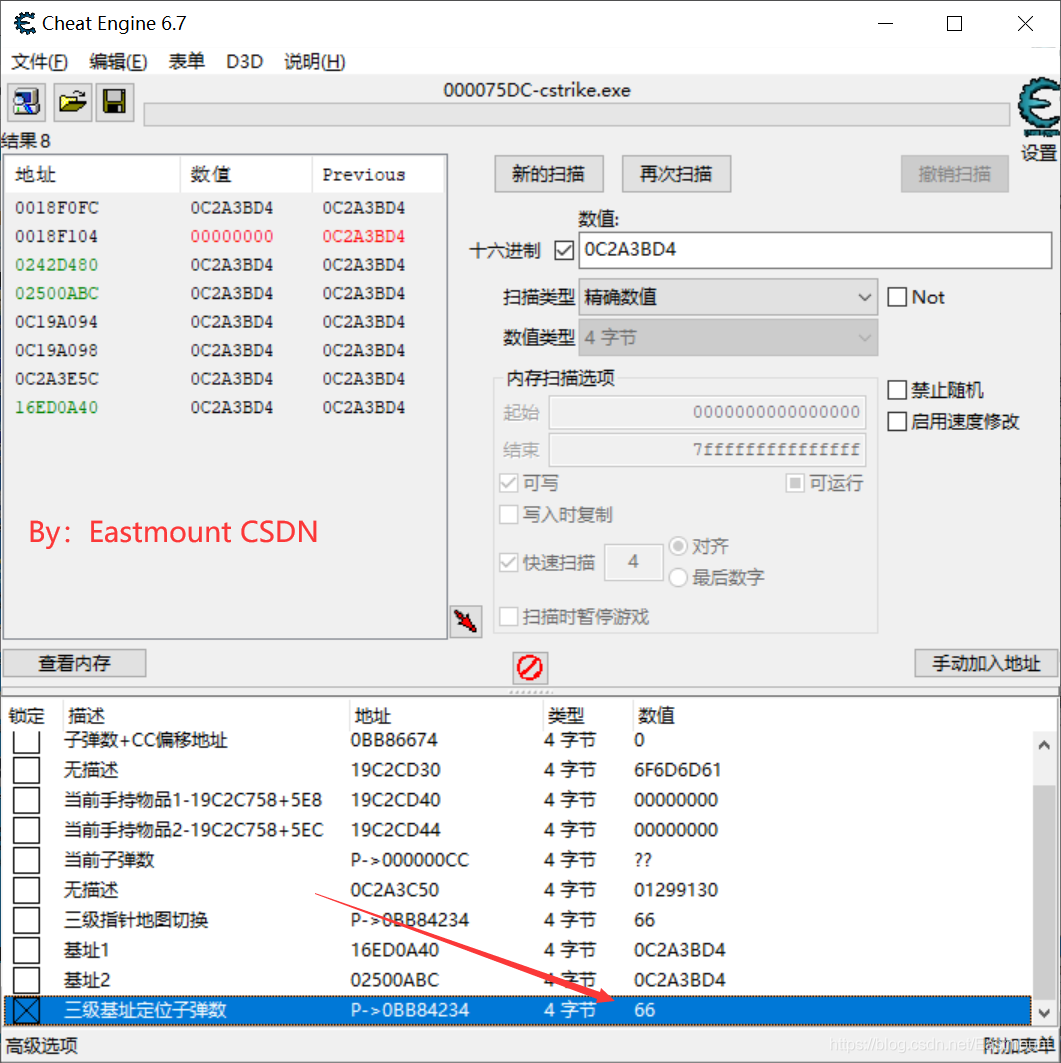This screenshot has height=1063, width=1061.
Task: Click address 19C2CD30 in address table
Action: point(395,769)
